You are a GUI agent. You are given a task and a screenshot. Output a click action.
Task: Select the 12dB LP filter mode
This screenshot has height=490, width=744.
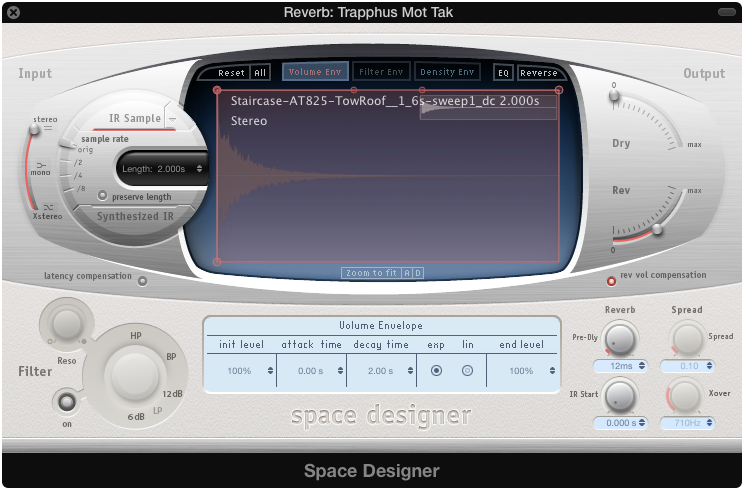click(x=172, y=394)
